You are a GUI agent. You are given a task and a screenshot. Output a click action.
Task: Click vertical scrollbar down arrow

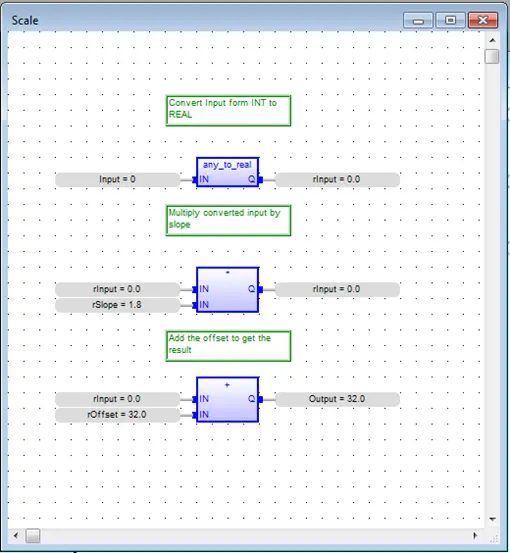point(492,519)
